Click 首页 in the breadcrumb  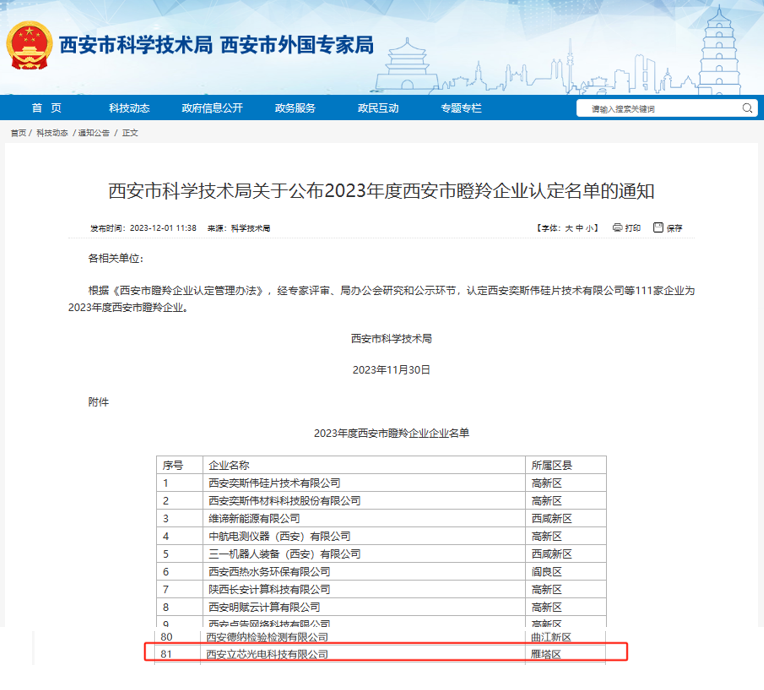point(18,133)
